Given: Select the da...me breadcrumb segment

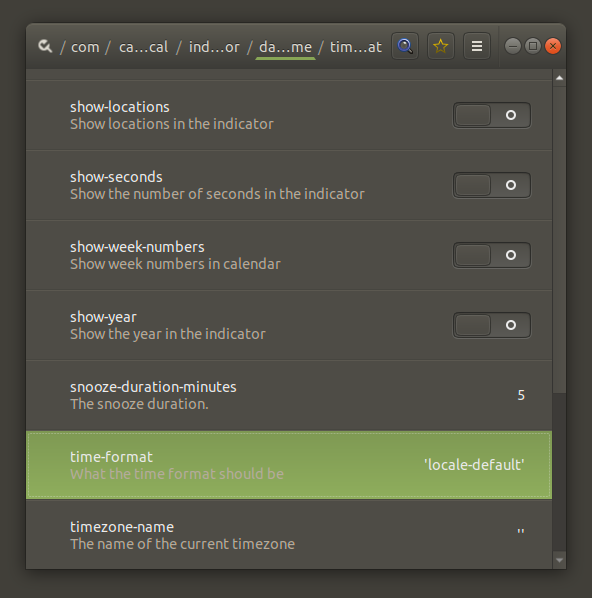Looking at the screenshot, I should [x=285, y=47].
